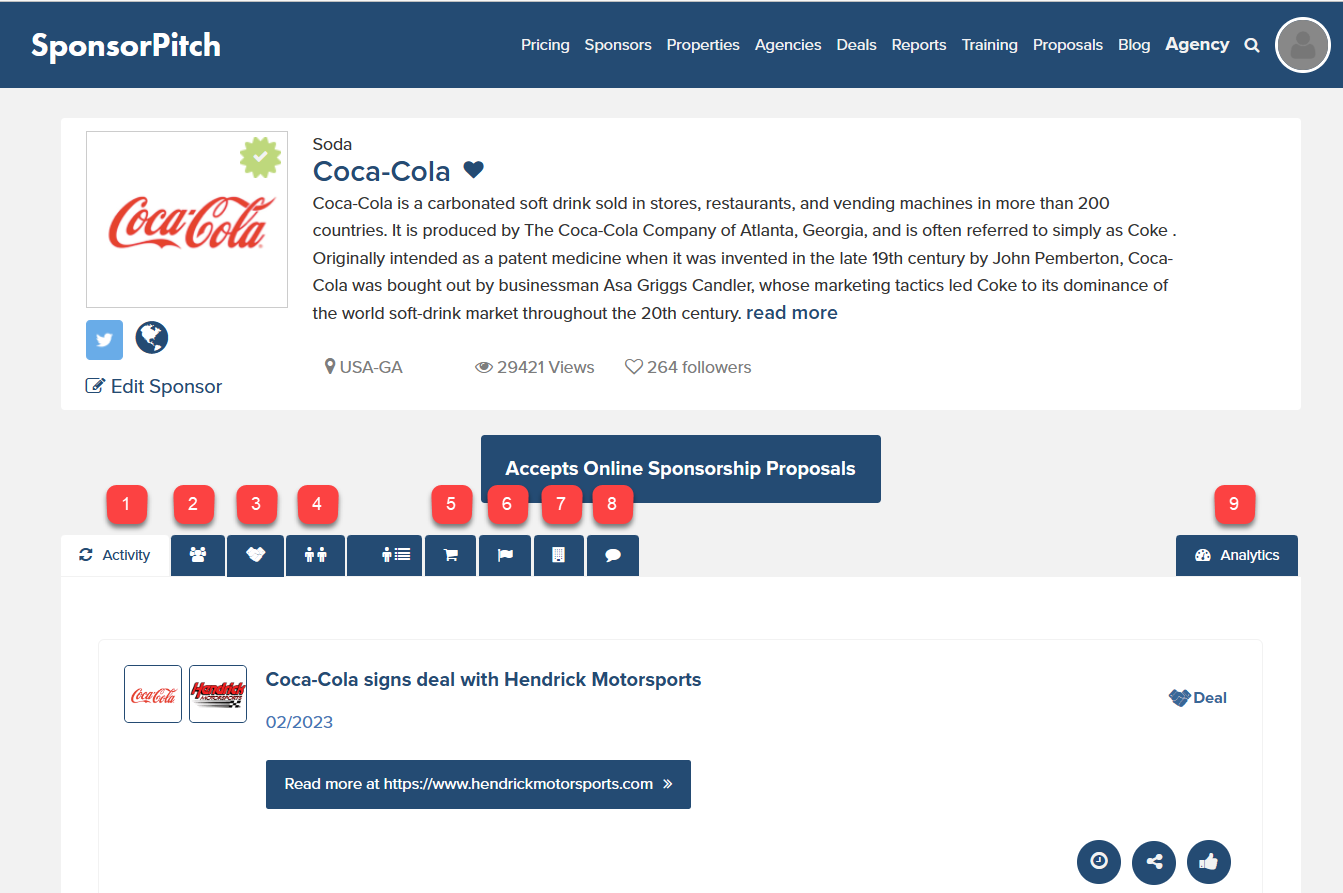This screenshot has height=893, width=1343.
Task: Open the Proposals menu item
Action: click(x=1068, y=45)
